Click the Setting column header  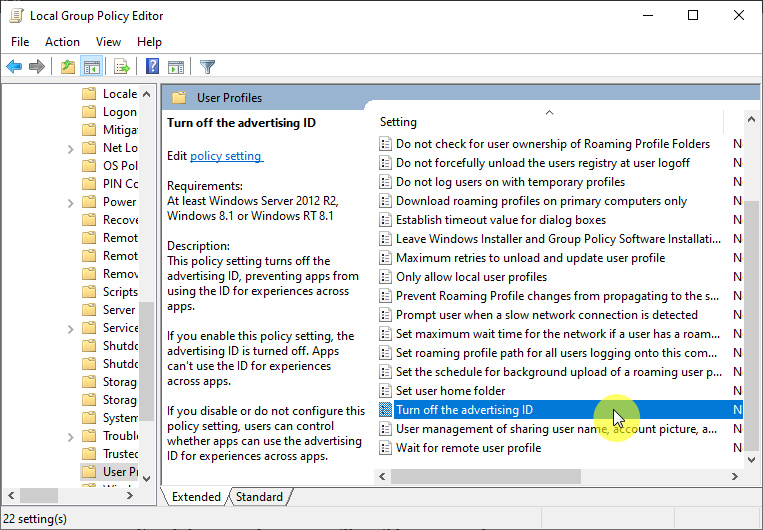399,122
